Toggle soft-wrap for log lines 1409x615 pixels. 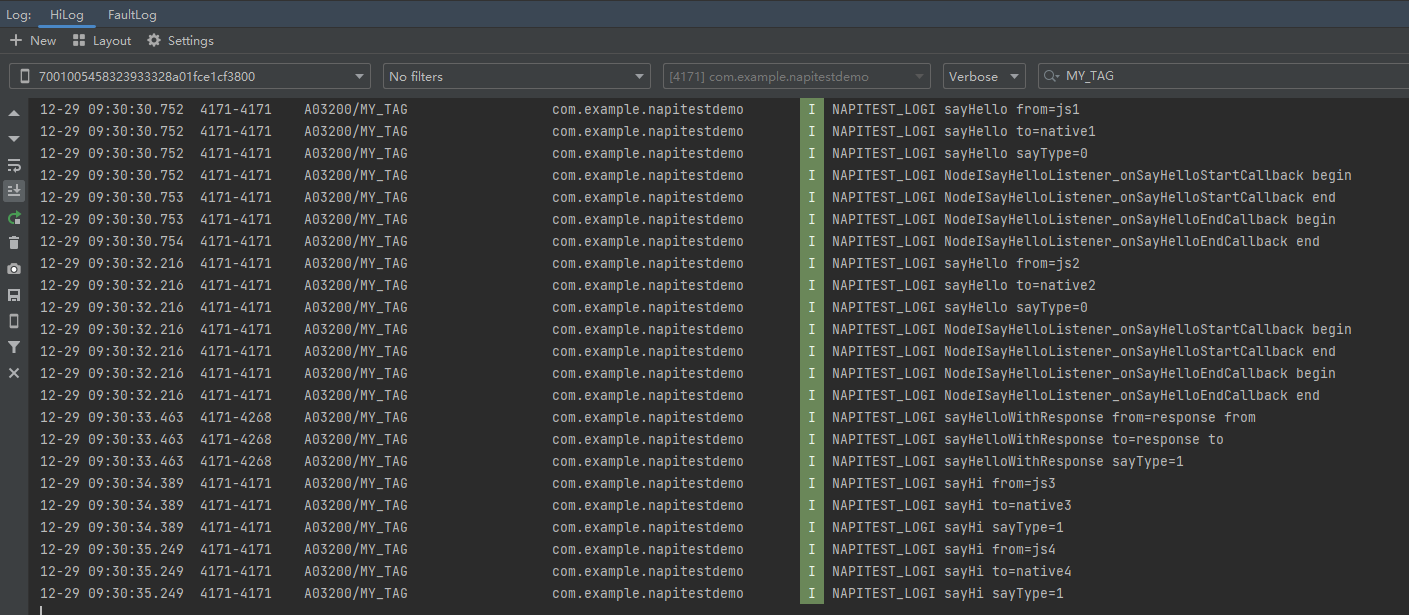click(14, 165)
